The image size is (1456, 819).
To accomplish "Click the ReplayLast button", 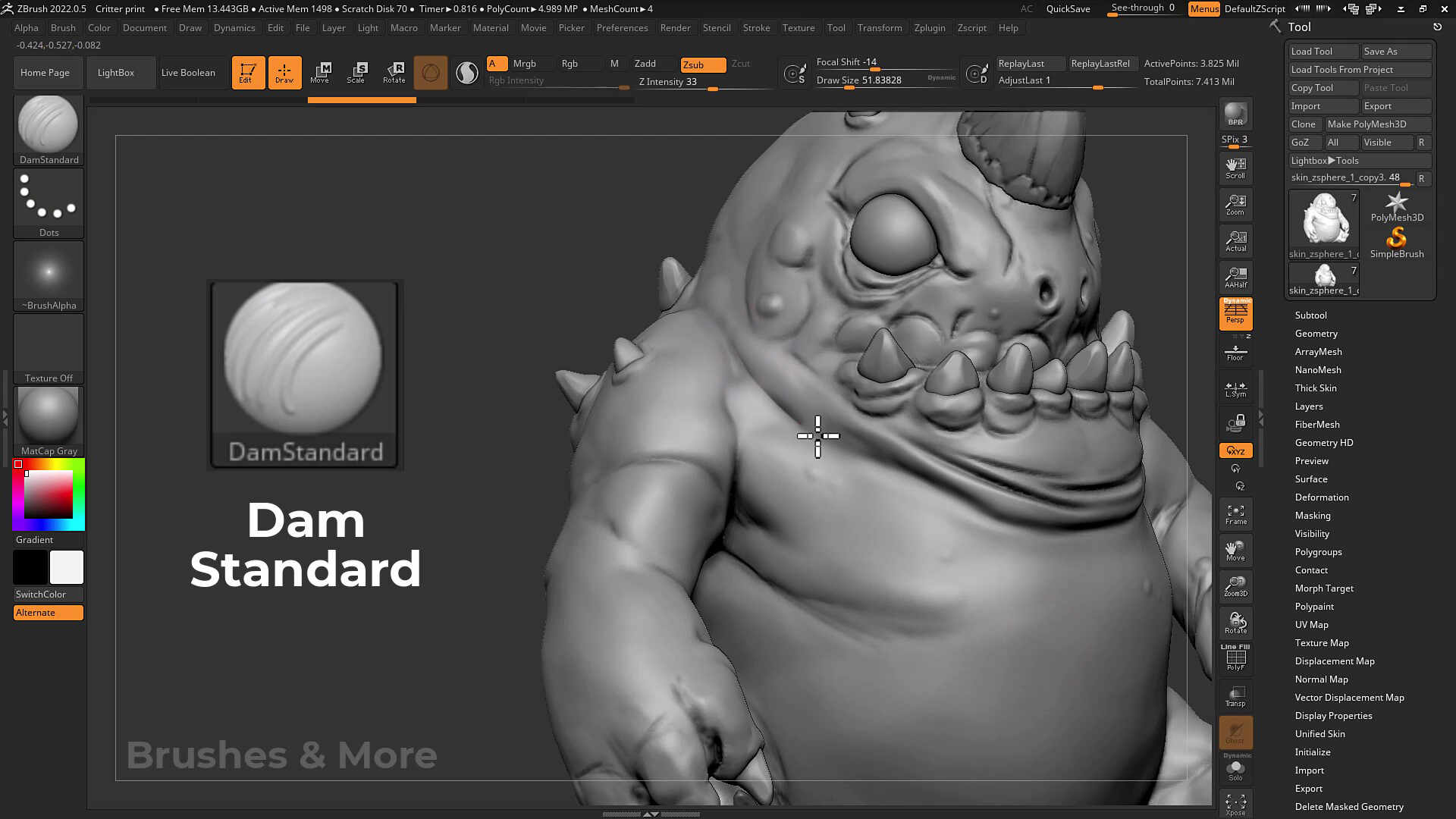I will click(1030, 64).
